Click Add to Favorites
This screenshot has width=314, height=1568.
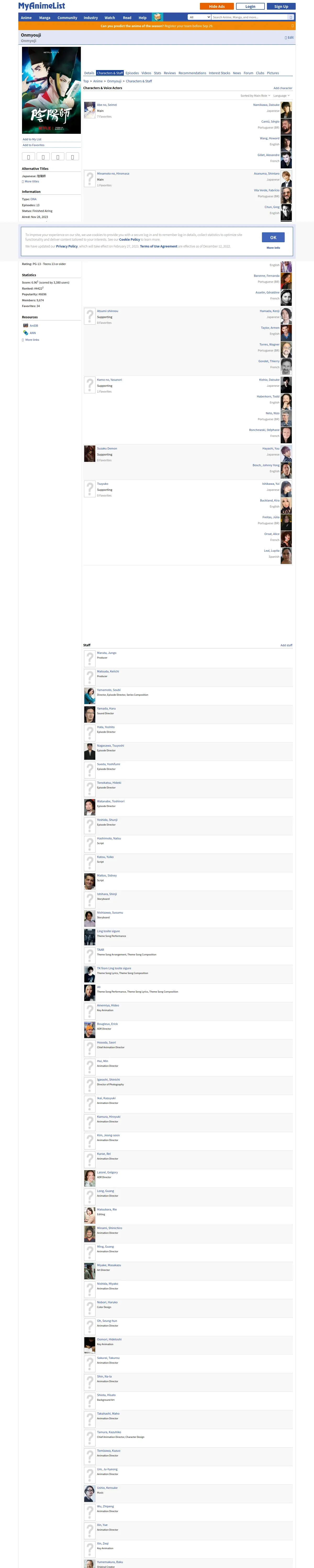point(33,145)
